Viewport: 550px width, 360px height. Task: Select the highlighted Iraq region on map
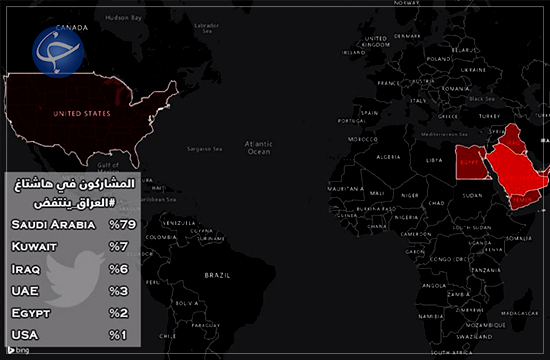coord(512,138)
